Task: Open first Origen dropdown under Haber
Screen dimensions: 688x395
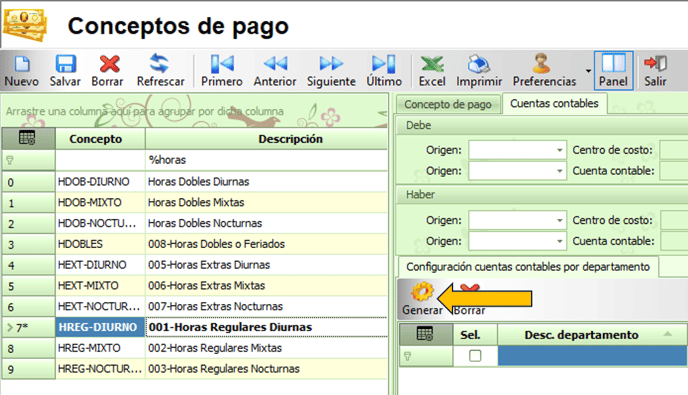Action: (x=560, y=220)
